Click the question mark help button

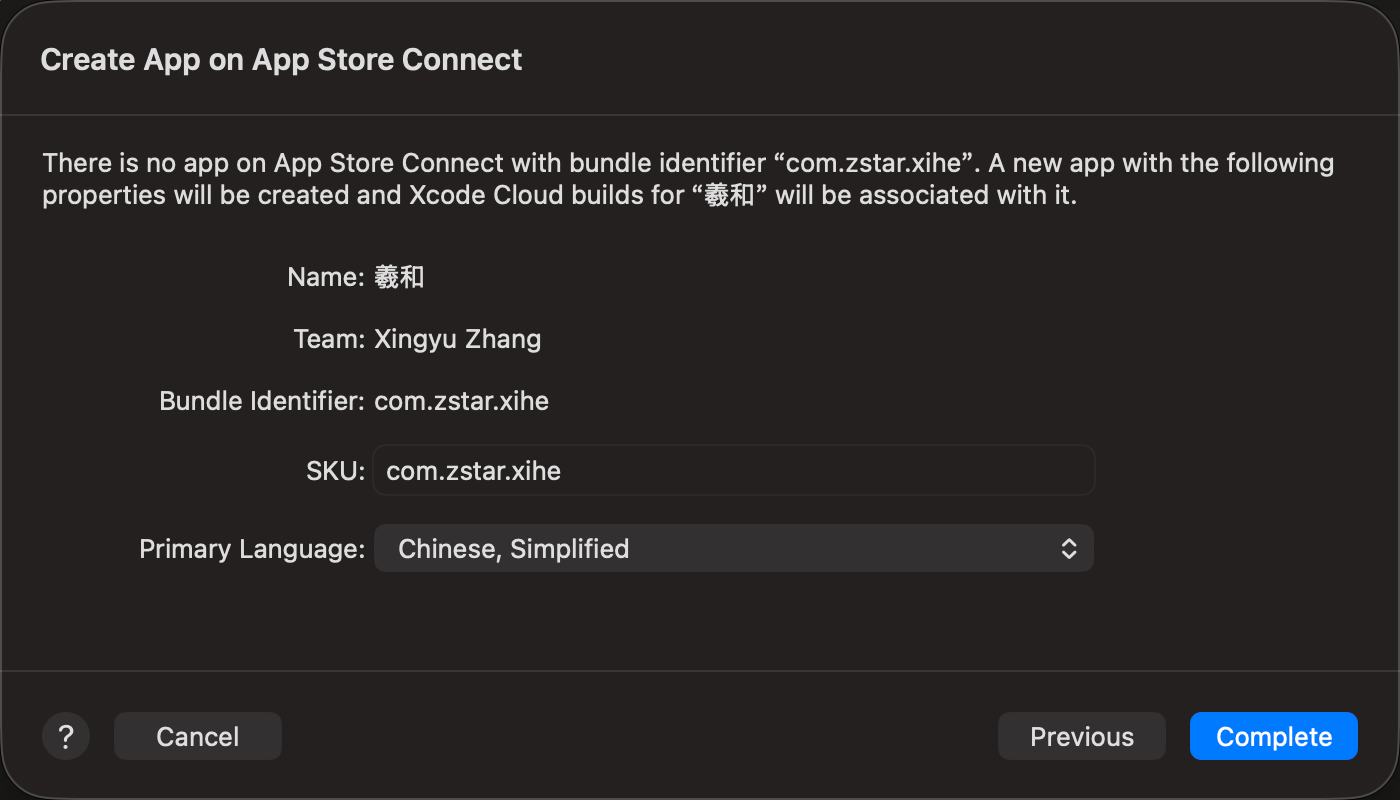pyautogui.click(x=66, y=737)
